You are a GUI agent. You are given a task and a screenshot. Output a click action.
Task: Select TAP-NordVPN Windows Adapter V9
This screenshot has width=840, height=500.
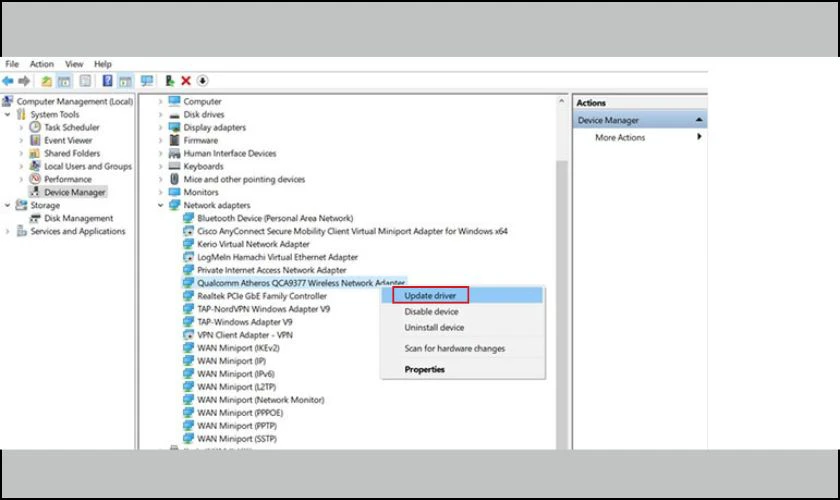click(x=263, y=309)
